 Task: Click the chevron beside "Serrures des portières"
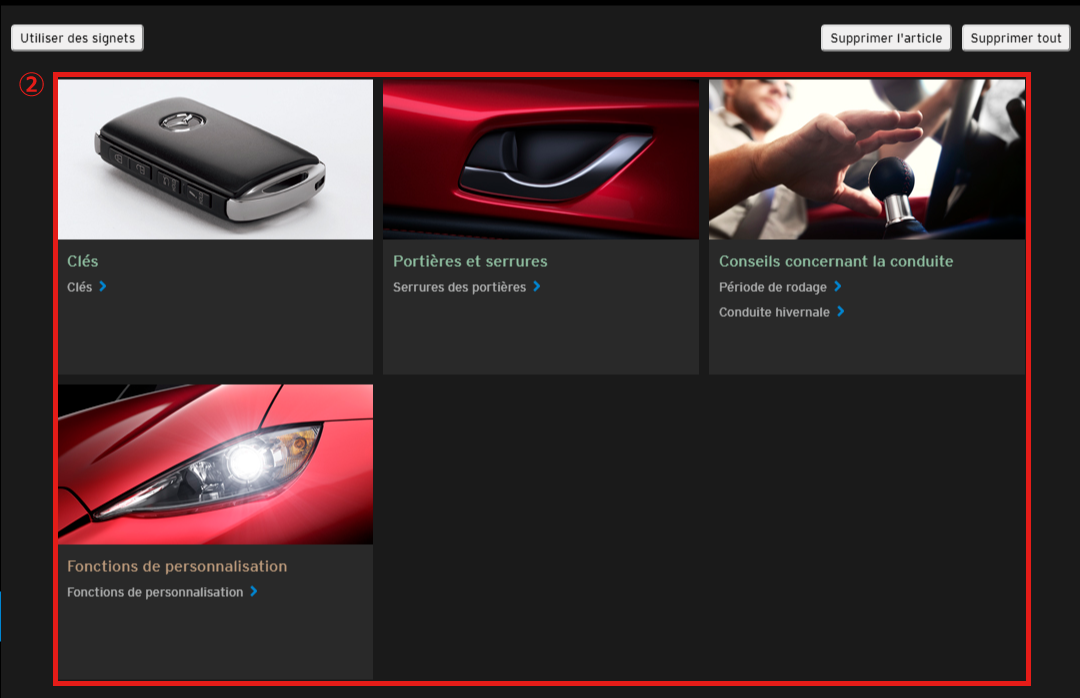pos(537,286)
